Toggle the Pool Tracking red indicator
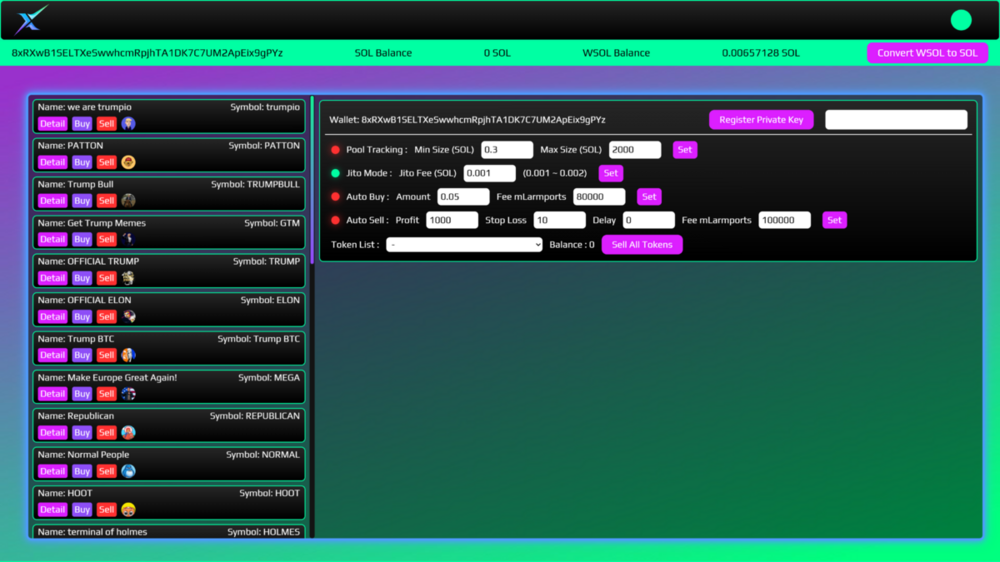The image size is (1000, 562). 336,150
